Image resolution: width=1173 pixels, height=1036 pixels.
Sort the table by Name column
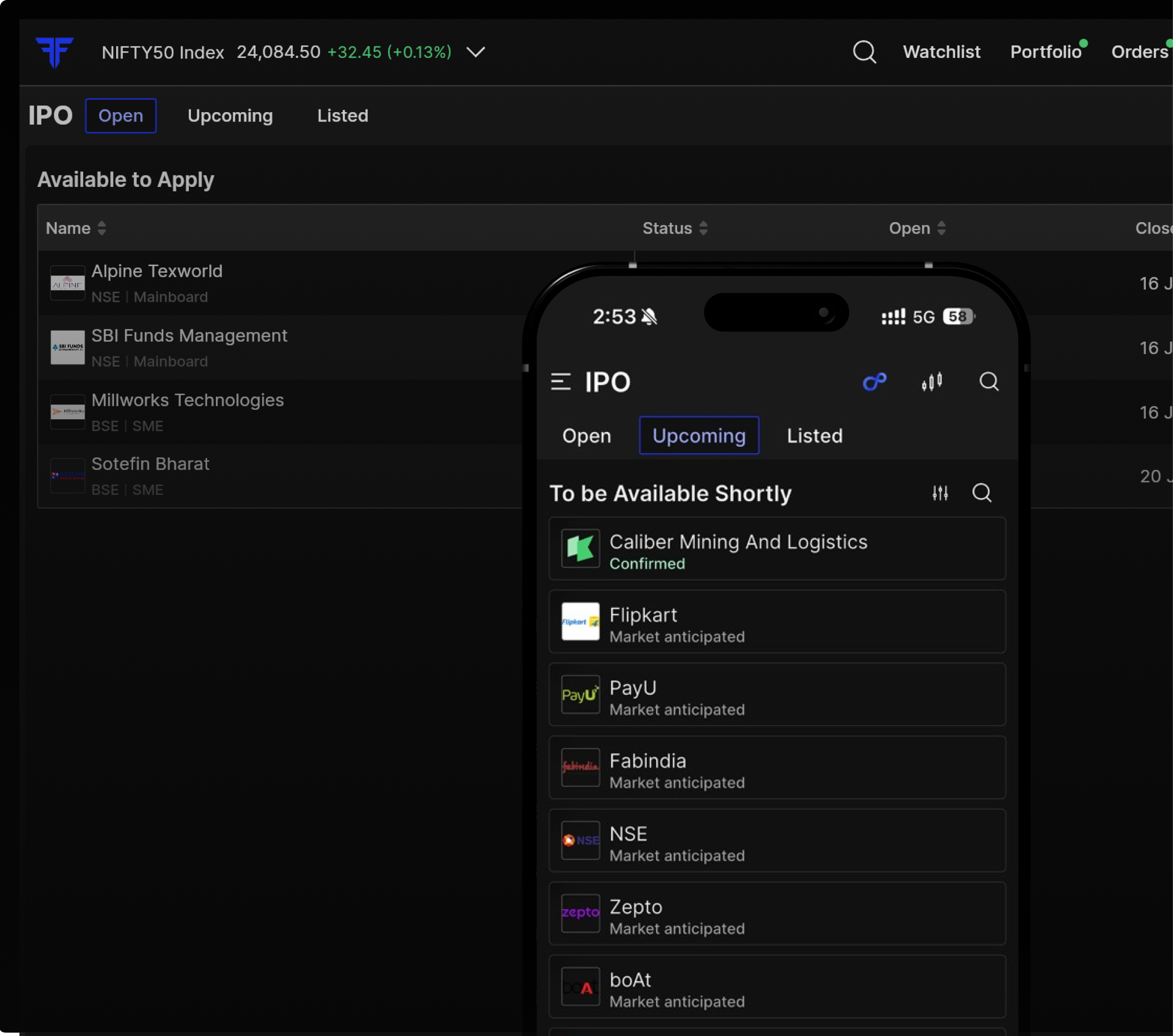pyautogui.click(x=76, y=228)
